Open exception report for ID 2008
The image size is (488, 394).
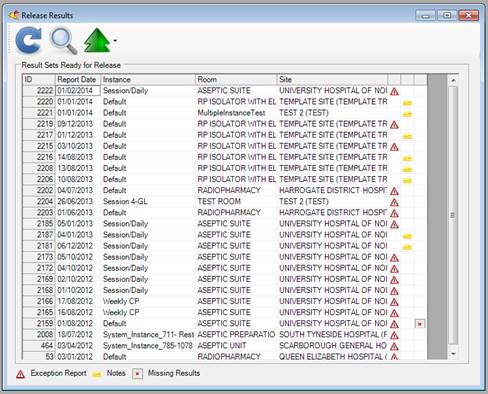[394, 335]
